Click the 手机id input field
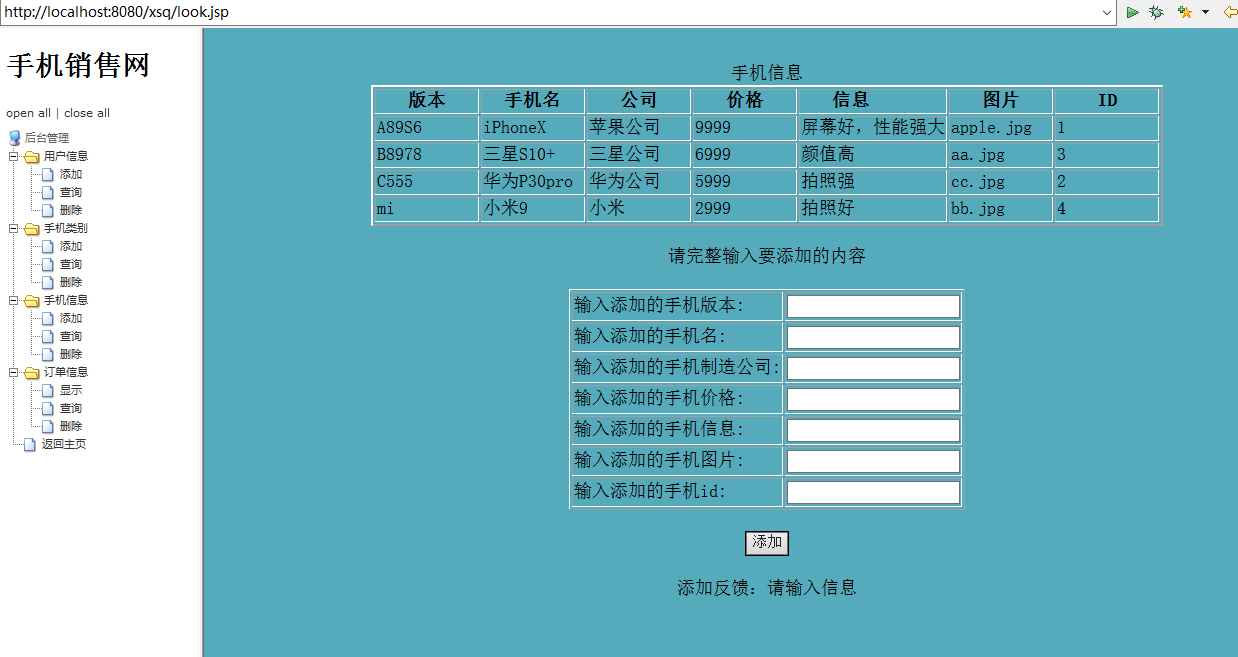This screenshot has height=657, width=1238. [873, 492]
